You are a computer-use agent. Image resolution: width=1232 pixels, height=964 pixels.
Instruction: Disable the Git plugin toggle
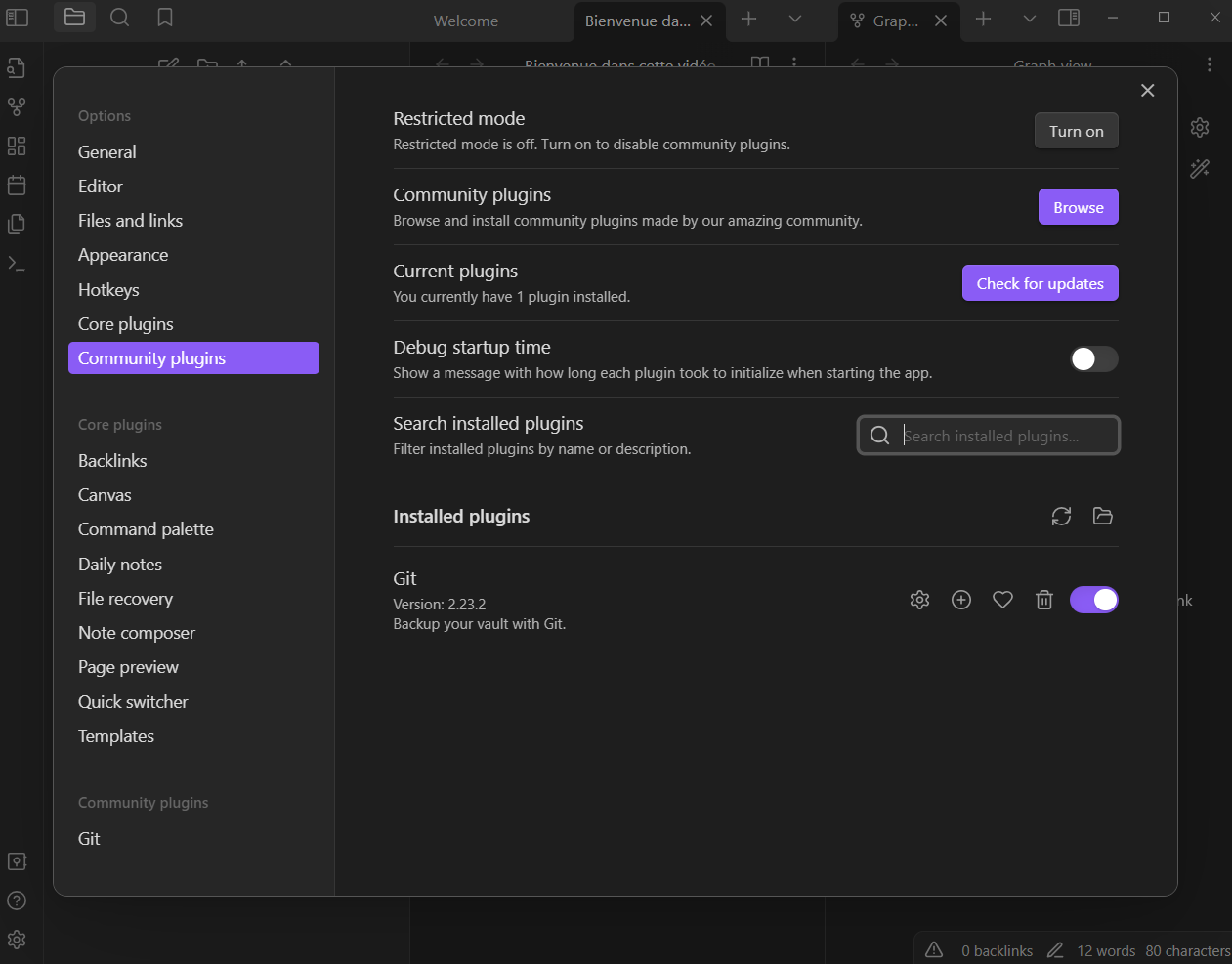pos(1093,600)
